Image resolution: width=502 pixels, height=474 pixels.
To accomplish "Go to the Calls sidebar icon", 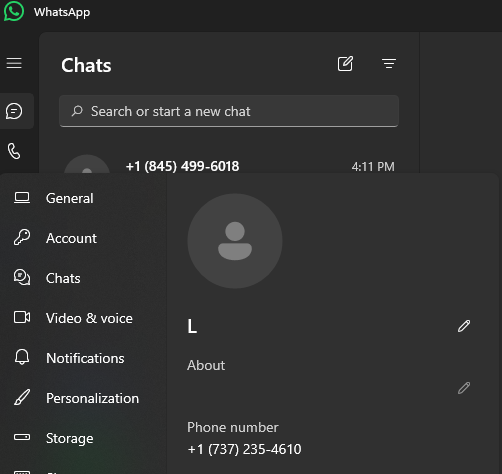I will tap(14, 151).
